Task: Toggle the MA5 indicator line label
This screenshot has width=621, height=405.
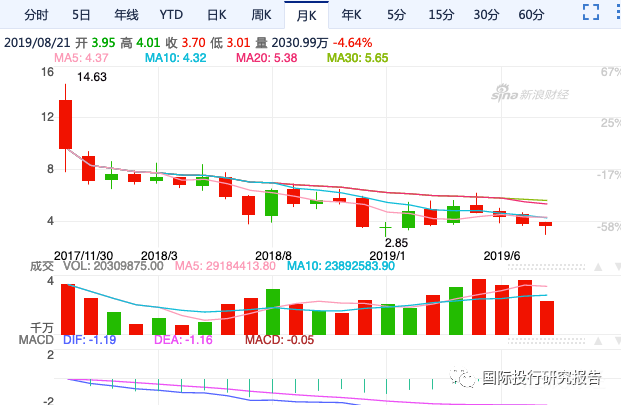Action: [x=80, y=59]
